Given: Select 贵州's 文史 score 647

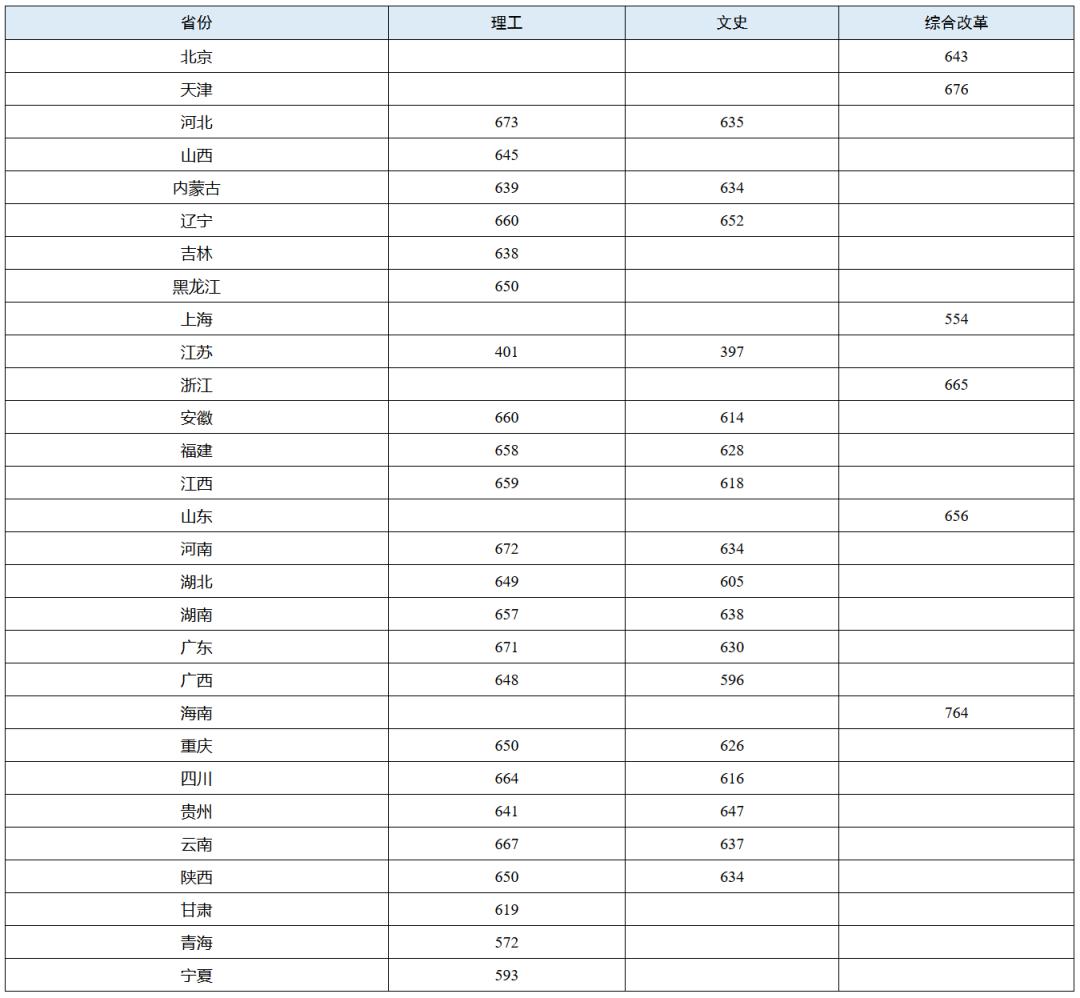Looking at the screenshot, I should coord(731,811).
